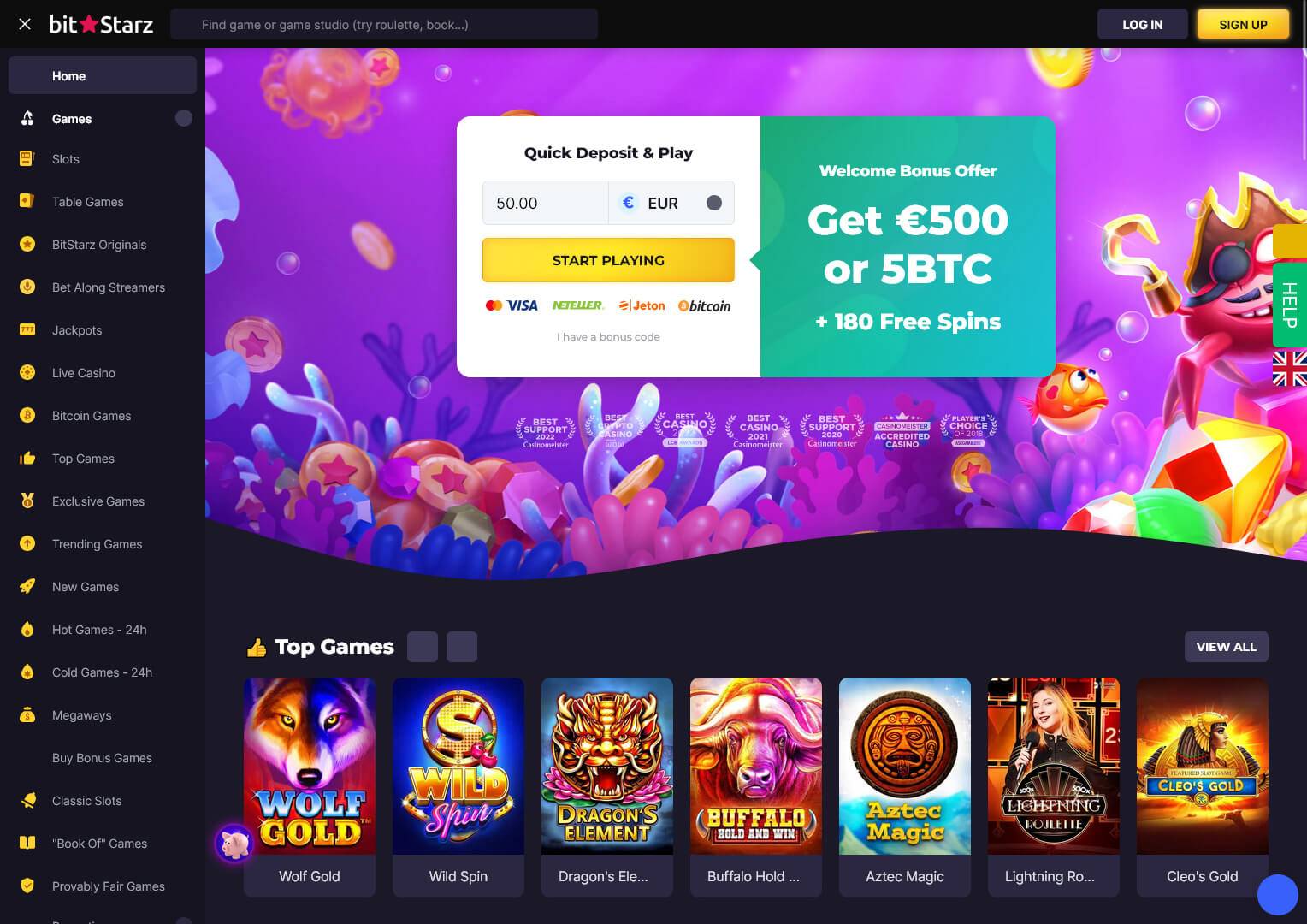Click the game search field
1307x924 pixels.
(x=384, y=24)
